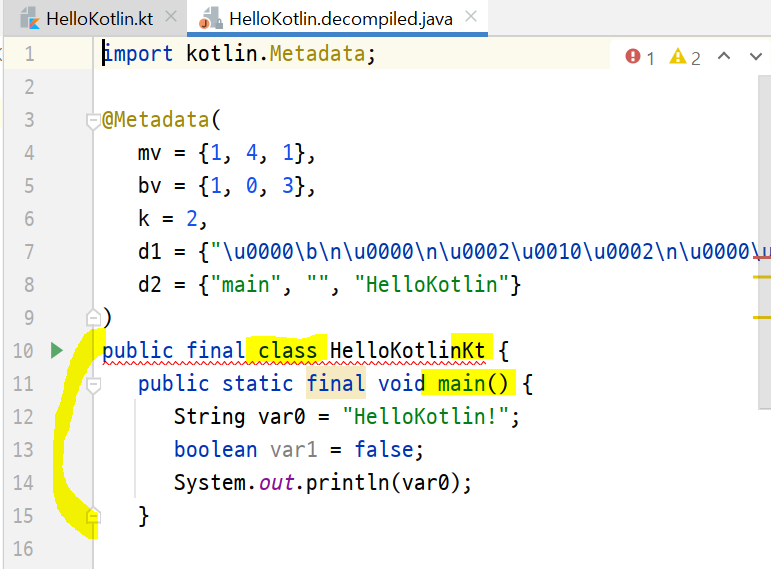Click the "HelloKotlin!" string literal
This screenshot has width=771, height=569.
coord(426,417)
